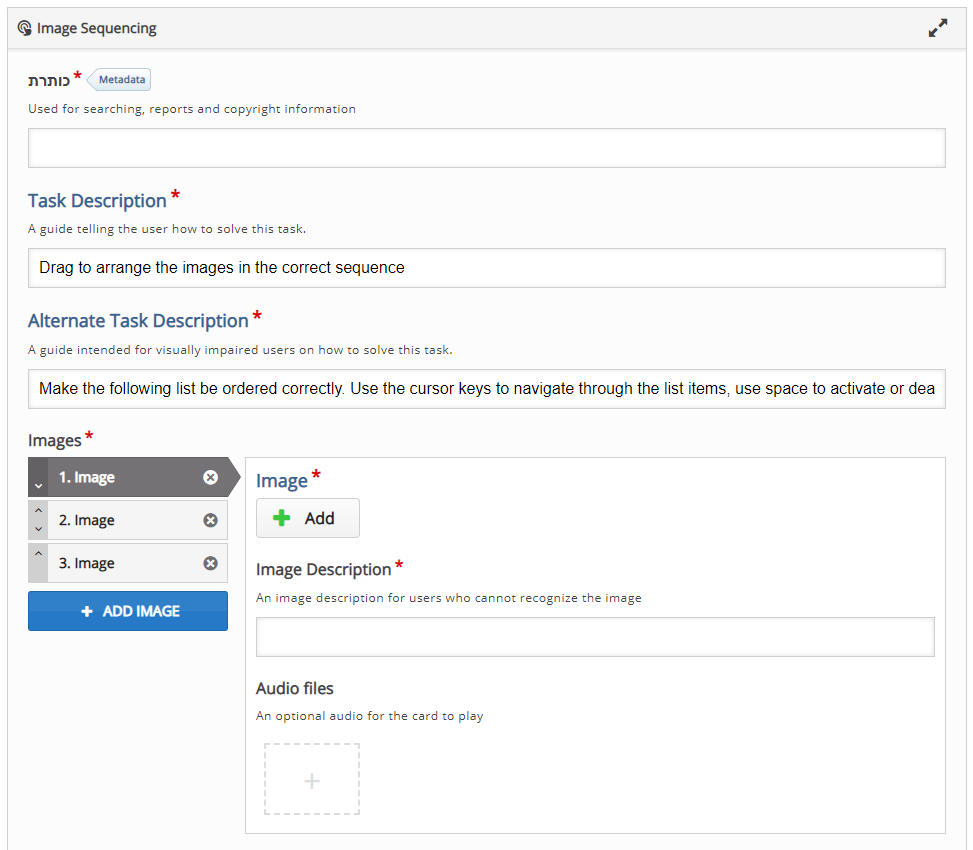Toggle fullscreen with the expand arrows icon
This screenshot has height=850, width=973.
click(937, 29)
